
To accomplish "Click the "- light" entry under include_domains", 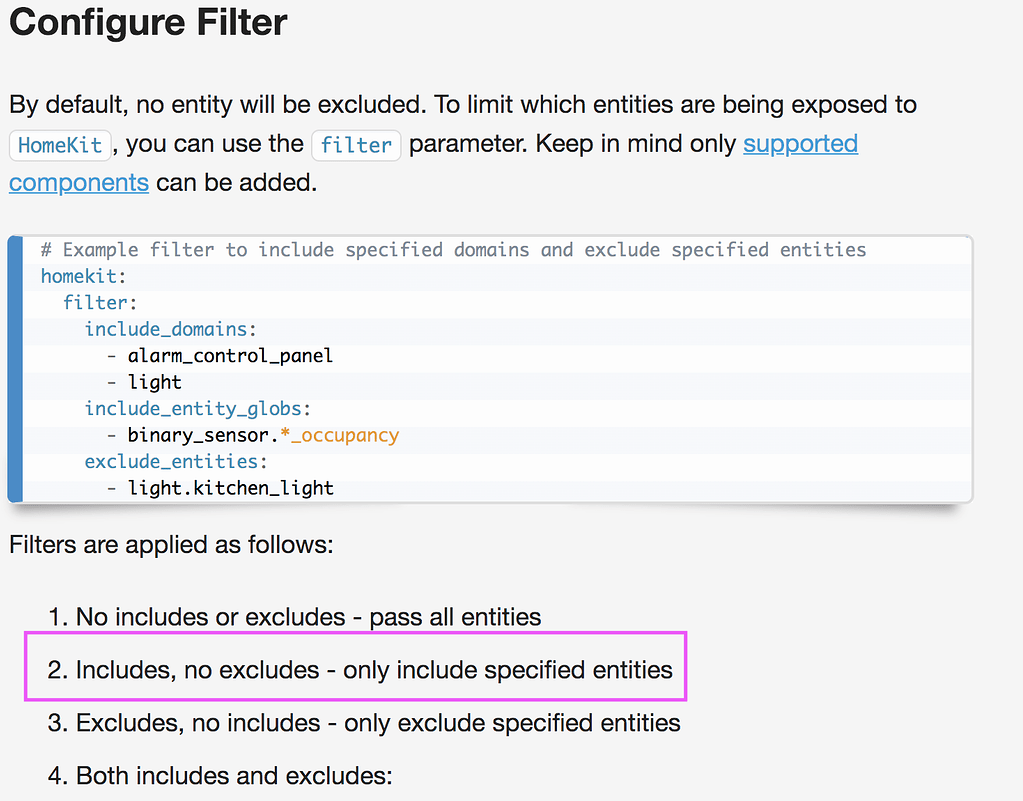I will tap(154, 382).
